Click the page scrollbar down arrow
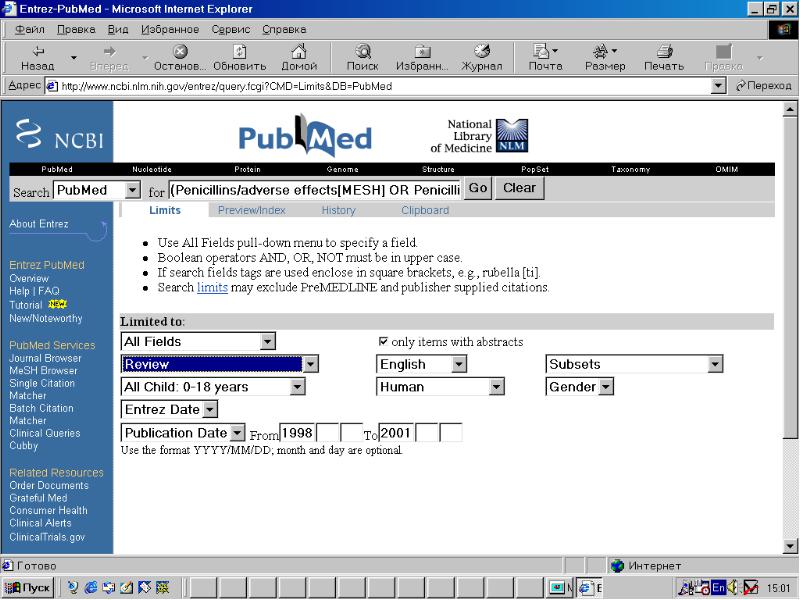This screenshot has height=600, width=800. [x=790, y=546]
